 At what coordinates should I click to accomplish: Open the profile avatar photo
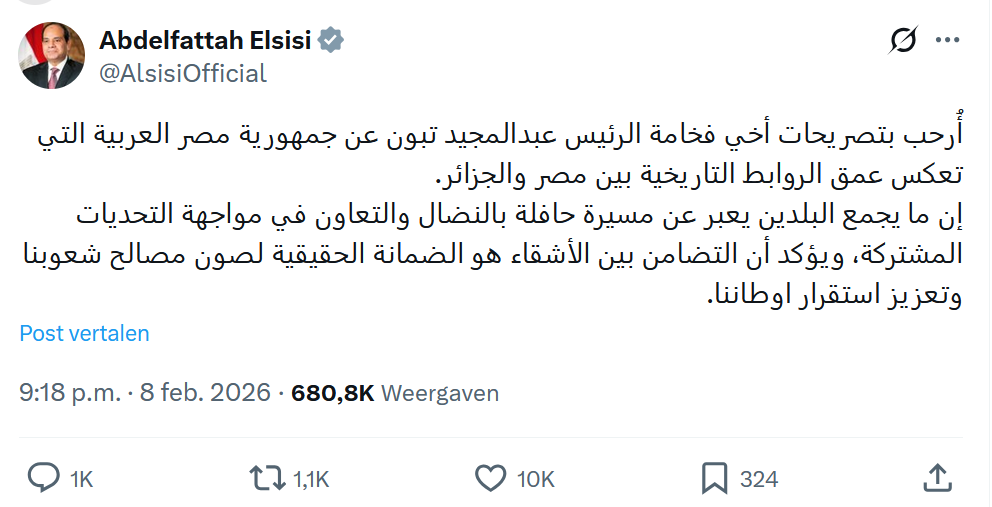coord(51,56)
